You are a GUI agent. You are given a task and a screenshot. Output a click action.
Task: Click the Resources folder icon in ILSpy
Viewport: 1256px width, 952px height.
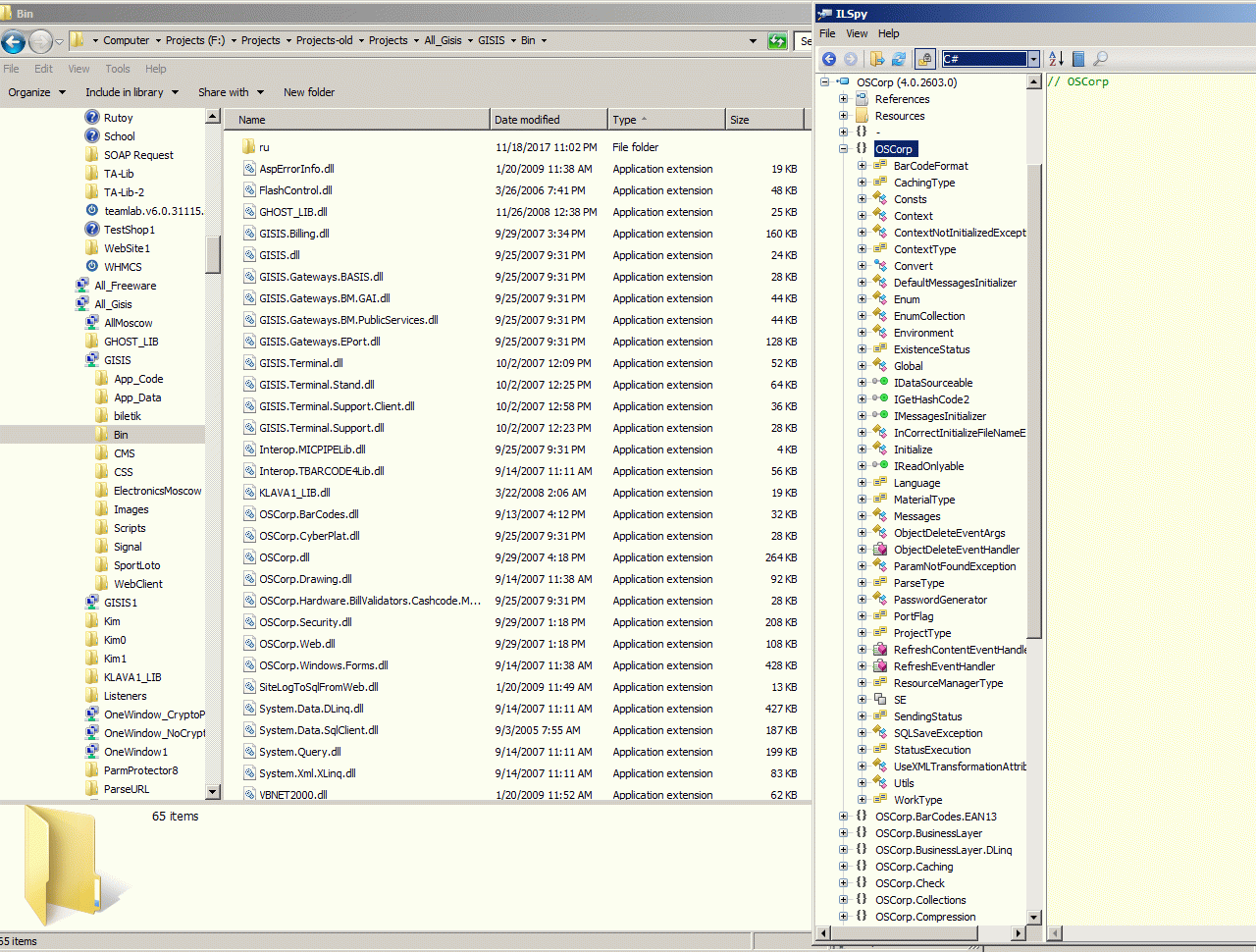point(862,116)
